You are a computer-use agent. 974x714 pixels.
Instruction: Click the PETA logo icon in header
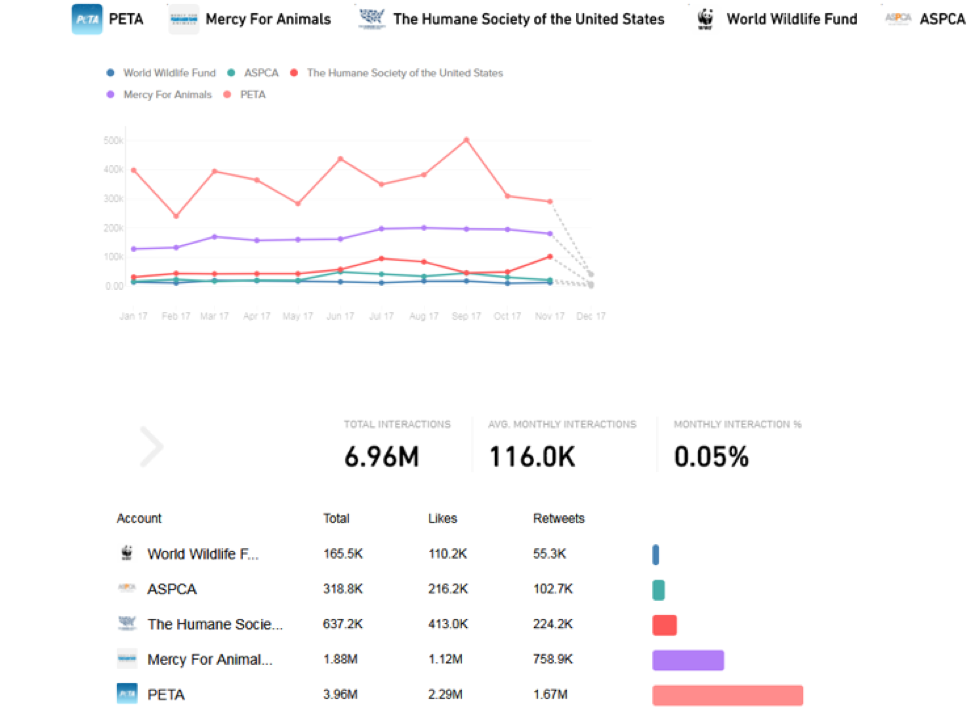(87, 19)
